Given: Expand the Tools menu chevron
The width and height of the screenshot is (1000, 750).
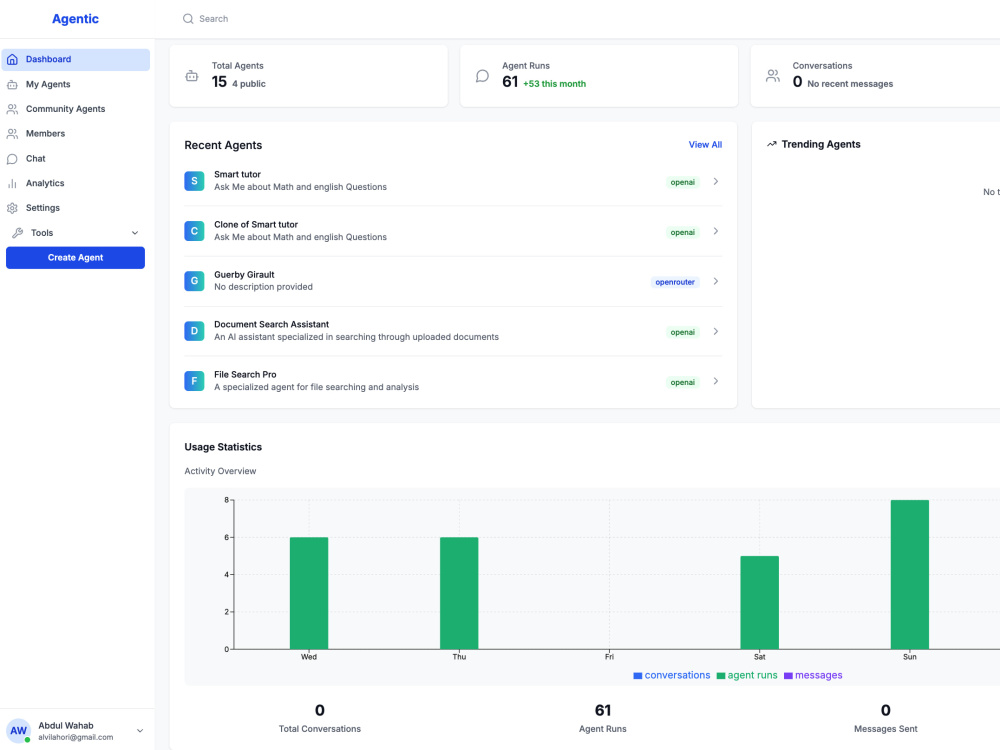Looking at the screenshot, I should (135, 233).
